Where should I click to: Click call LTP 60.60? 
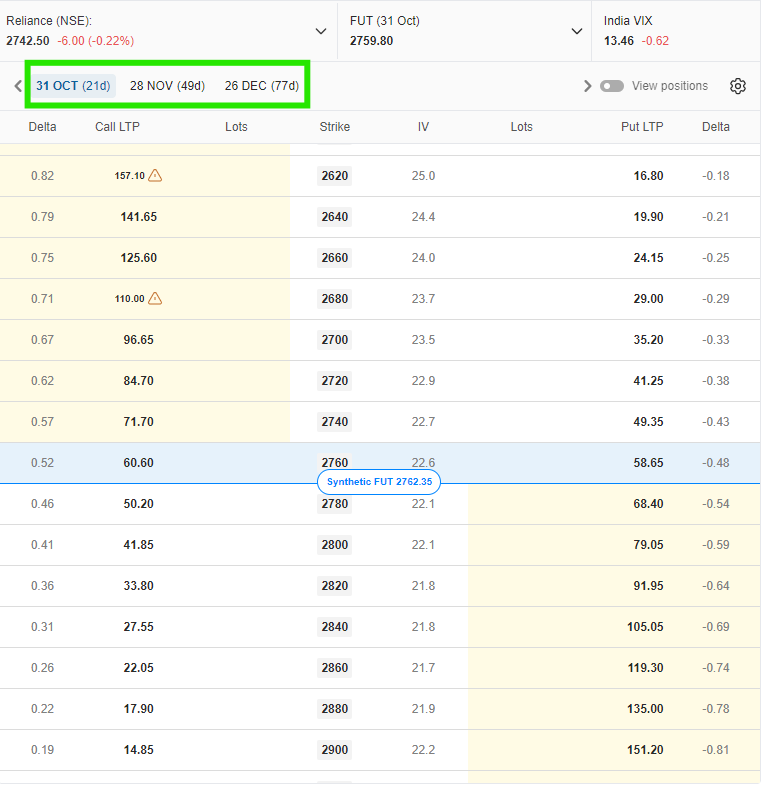(139, 463)
